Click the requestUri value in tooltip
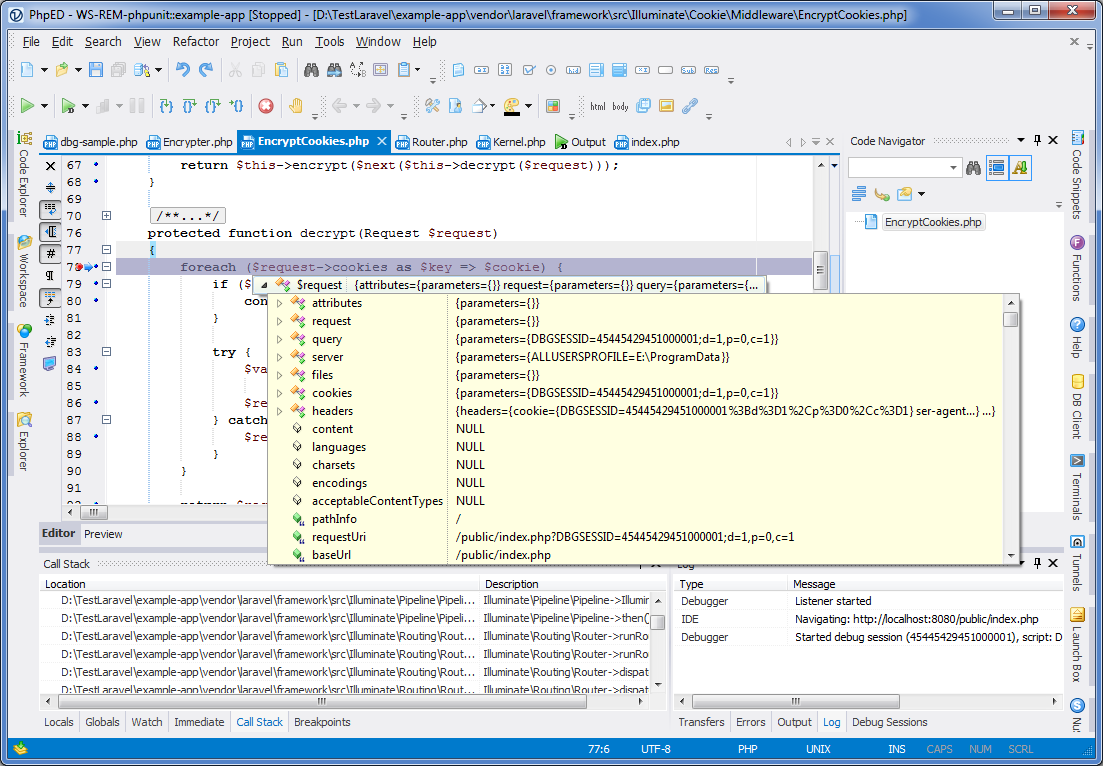The width and height of the screenshot is (1103, 766). (x=625, y=537)
